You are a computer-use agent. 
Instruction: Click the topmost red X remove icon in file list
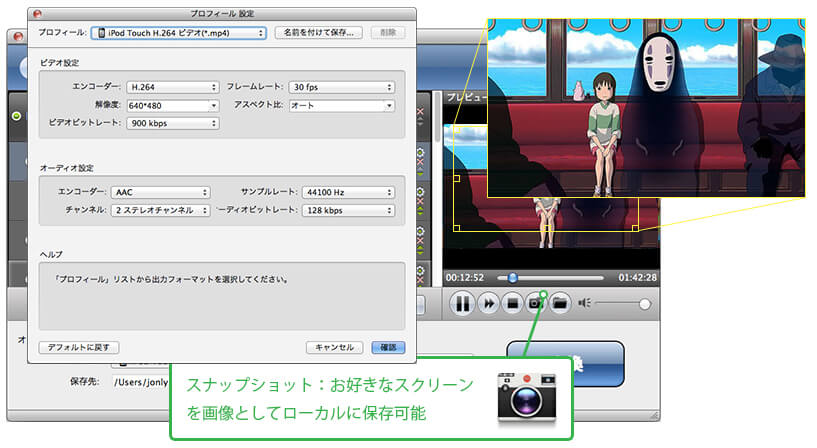coord(420,111)
